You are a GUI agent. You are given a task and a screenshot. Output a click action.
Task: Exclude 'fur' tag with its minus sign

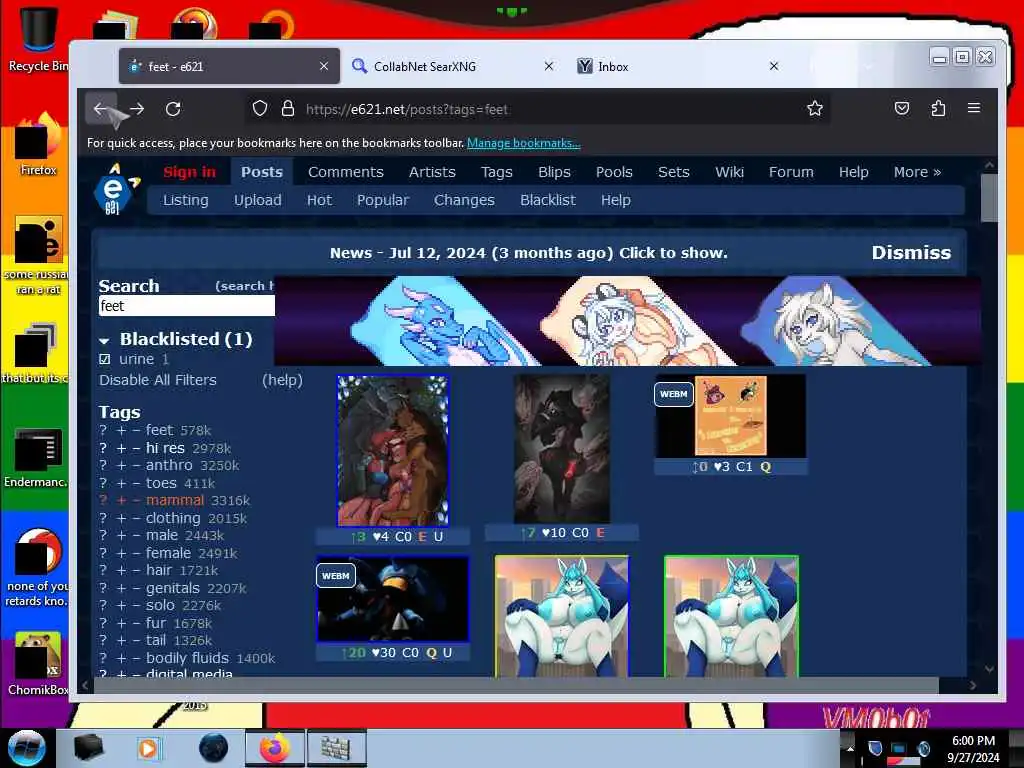click(136, 623)
